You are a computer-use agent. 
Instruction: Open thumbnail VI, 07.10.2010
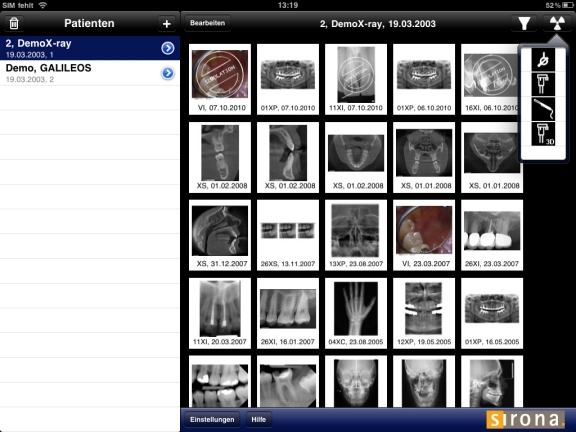pyautogui.click(x=220, y=79)
